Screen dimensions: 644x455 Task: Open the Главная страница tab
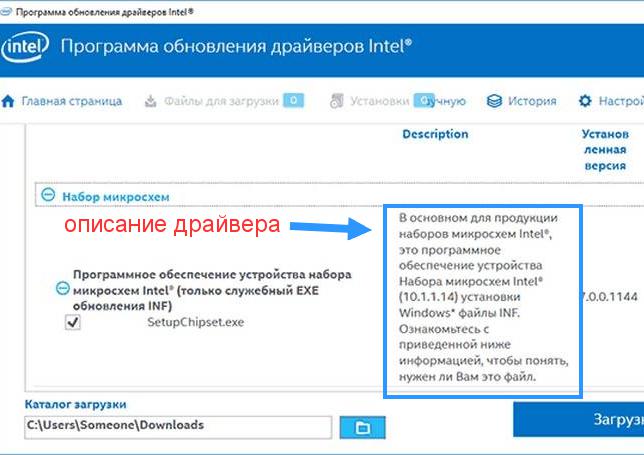71,101
